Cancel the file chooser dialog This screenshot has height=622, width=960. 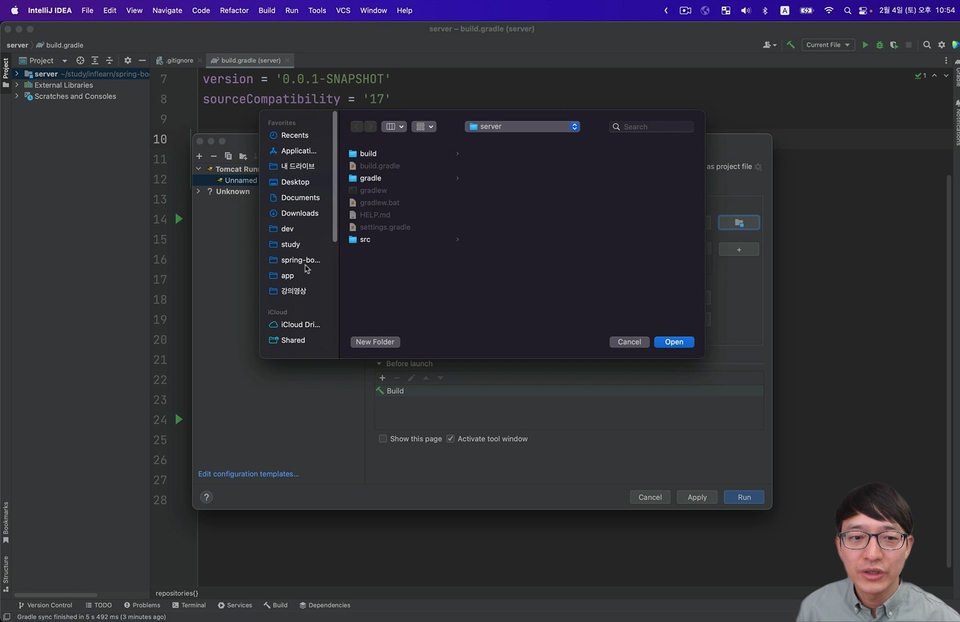629,342
